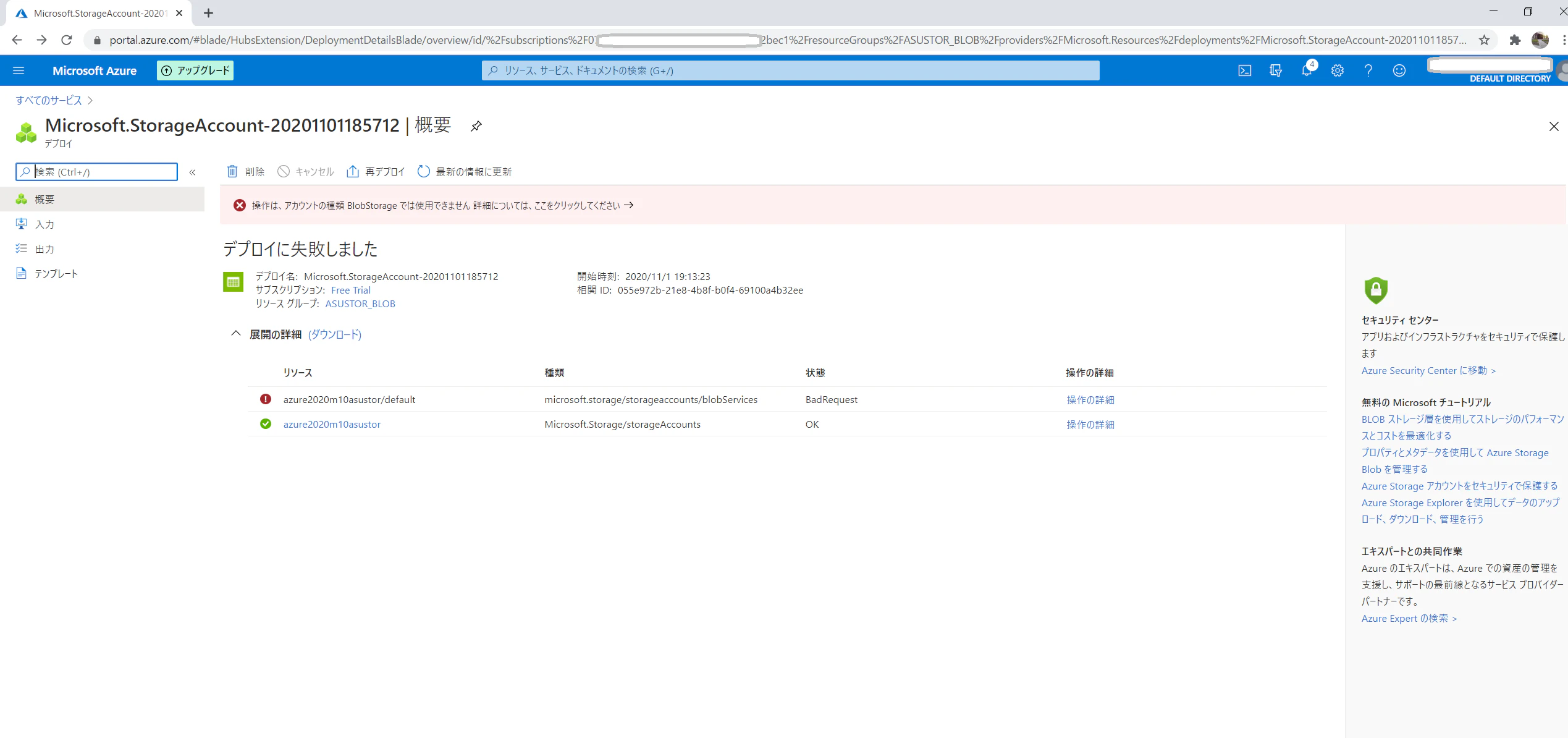Select 出力 in the left menu
1568x738 pixels.
point(102,248)
